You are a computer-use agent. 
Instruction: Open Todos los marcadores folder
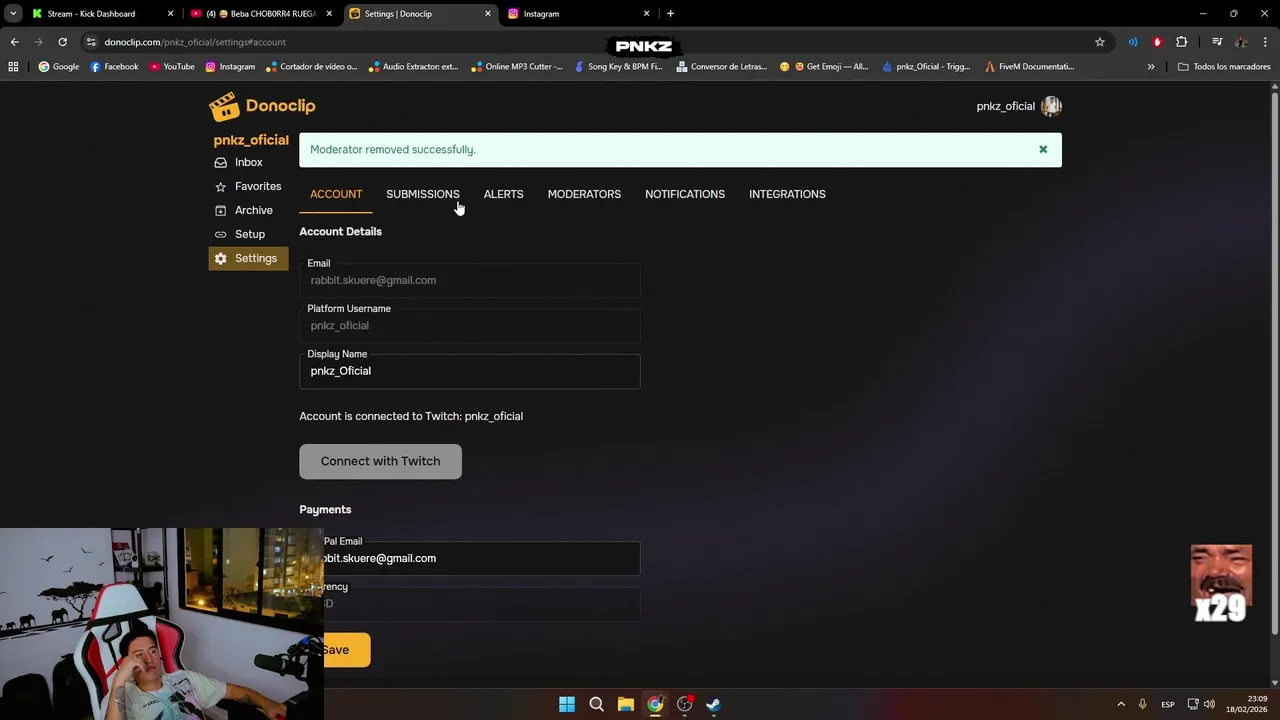click(1225, 67)
